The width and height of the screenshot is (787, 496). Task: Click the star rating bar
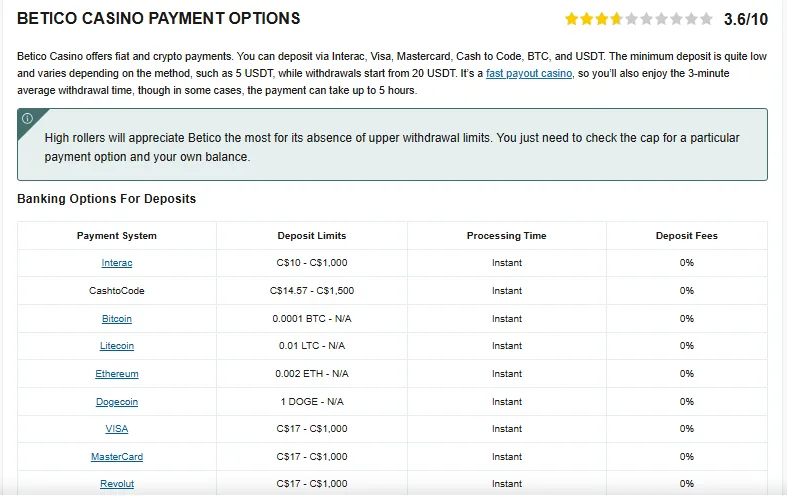coord(638,19)
